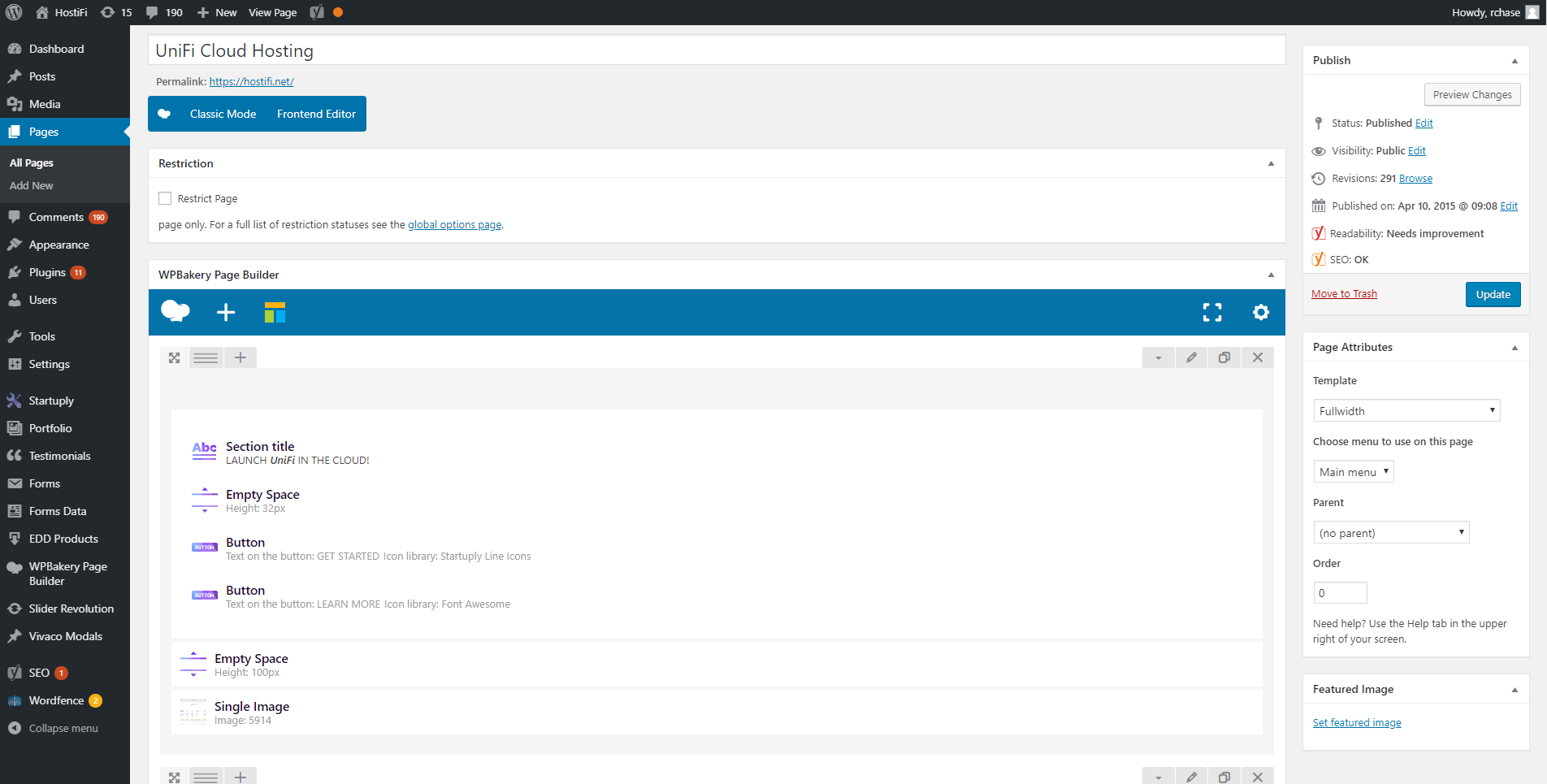
Task: Open the Template dropdown showing Fullwidth
Action: click(1406, 411)
